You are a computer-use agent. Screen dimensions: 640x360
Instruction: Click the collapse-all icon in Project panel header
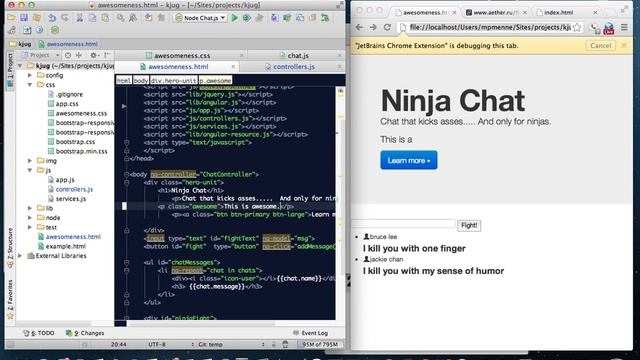click(79, 55)
